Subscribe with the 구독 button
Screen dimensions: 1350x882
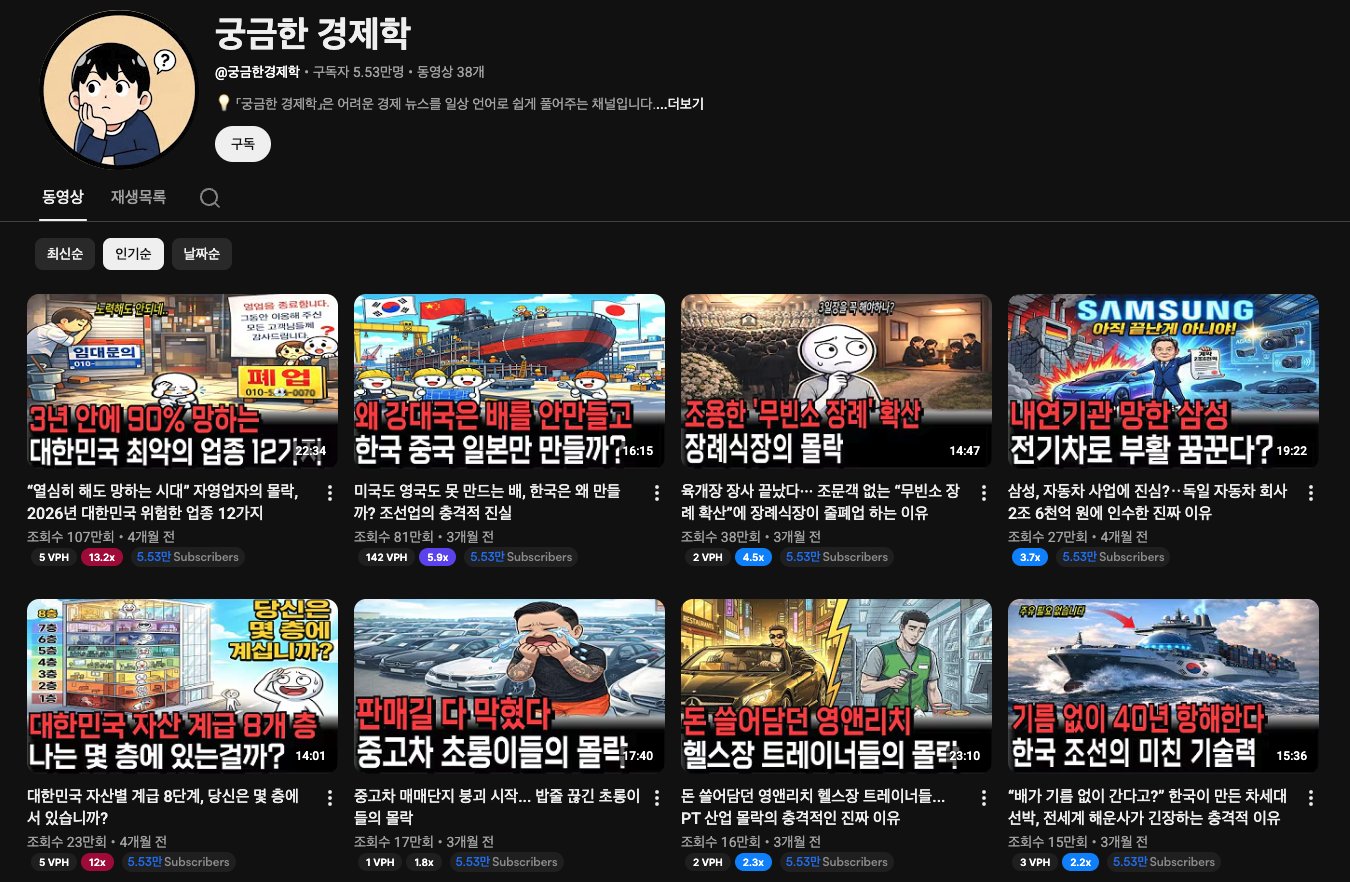243,144
